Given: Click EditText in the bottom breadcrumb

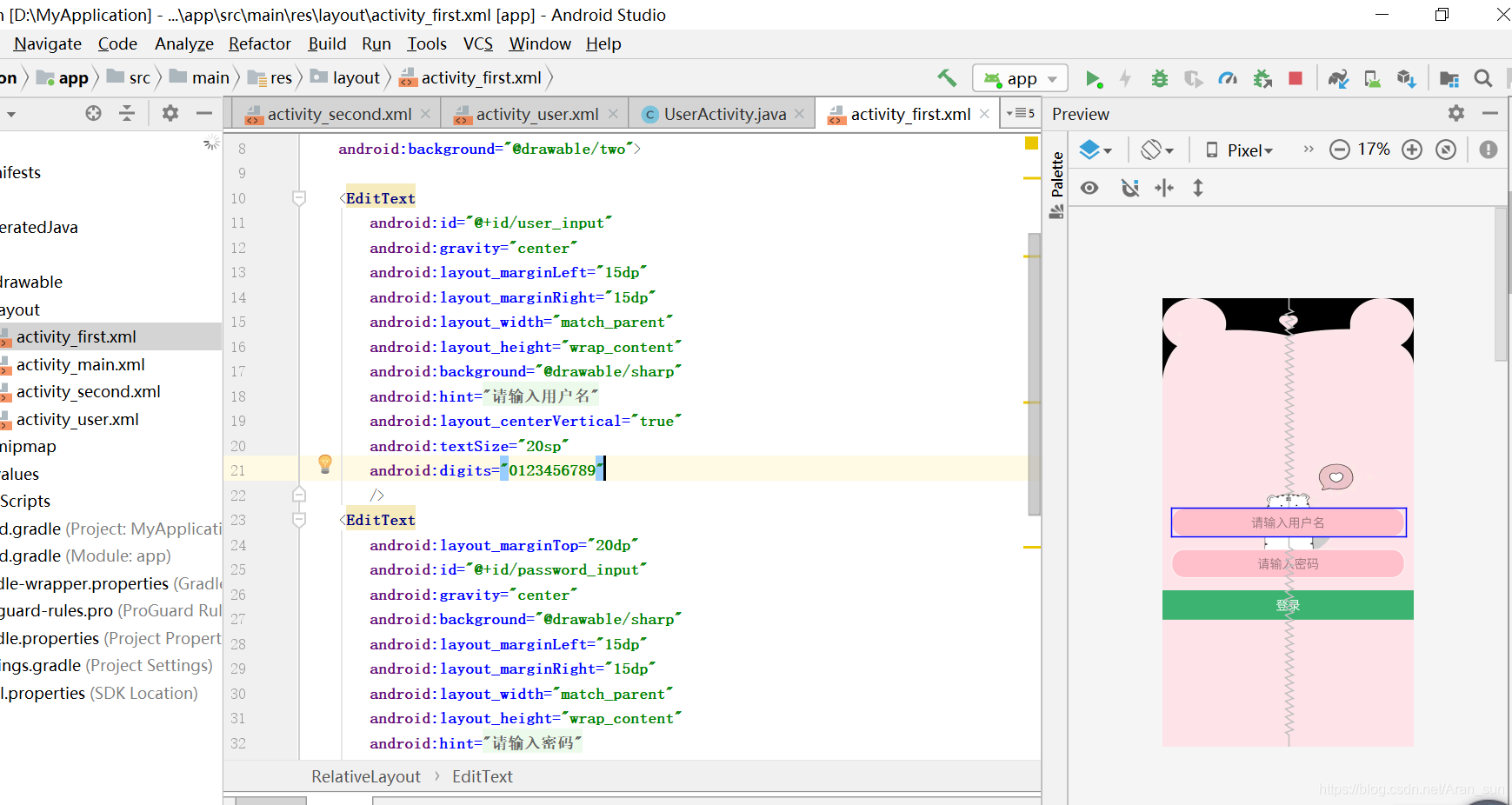Looking at the screenshot, I should coord(482,776).
